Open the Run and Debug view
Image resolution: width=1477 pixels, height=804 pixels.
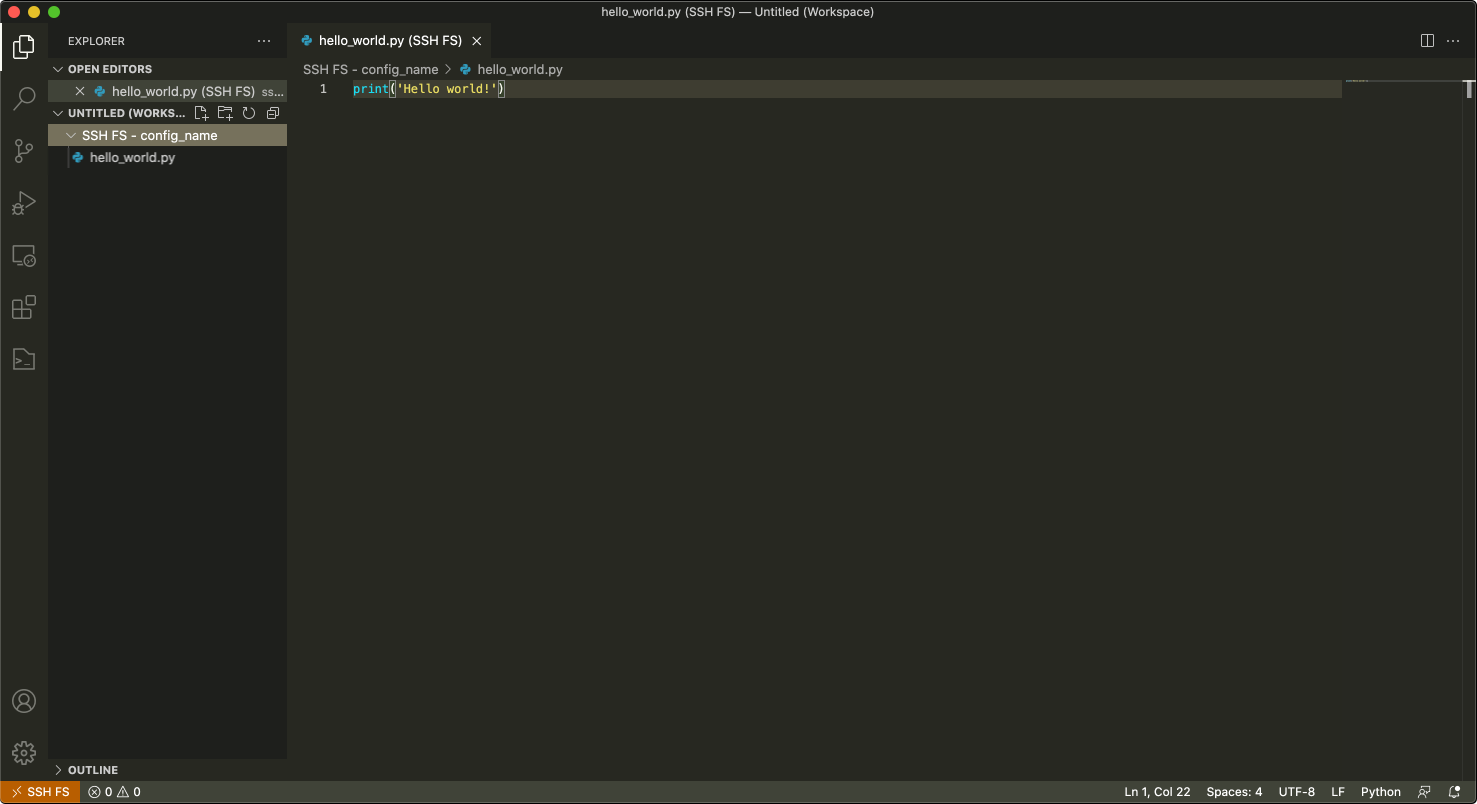(24, 204)
